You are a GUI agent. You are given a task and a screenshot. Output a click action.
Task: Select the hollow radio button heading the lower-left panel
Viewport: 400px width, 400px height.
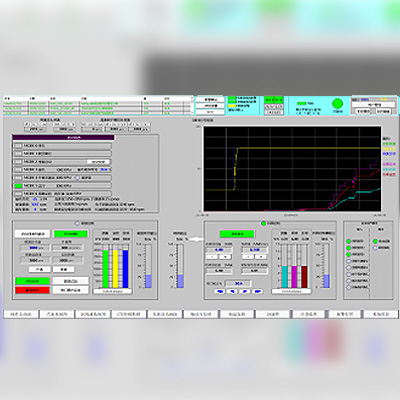tap(77, 223)
